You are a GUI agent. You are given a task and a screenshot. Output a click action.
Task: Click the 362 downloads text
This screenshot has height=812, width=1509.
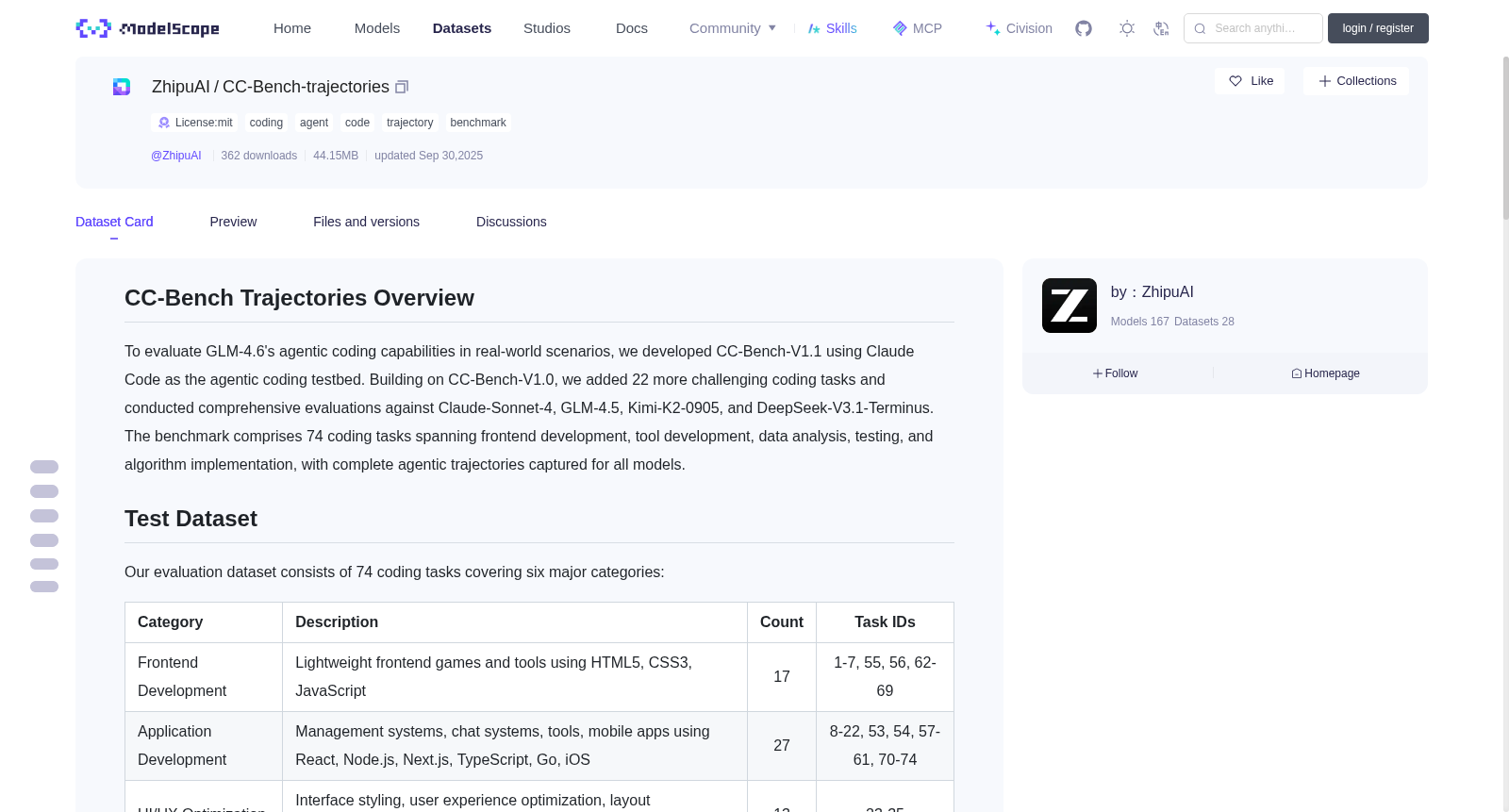[259, 156]
